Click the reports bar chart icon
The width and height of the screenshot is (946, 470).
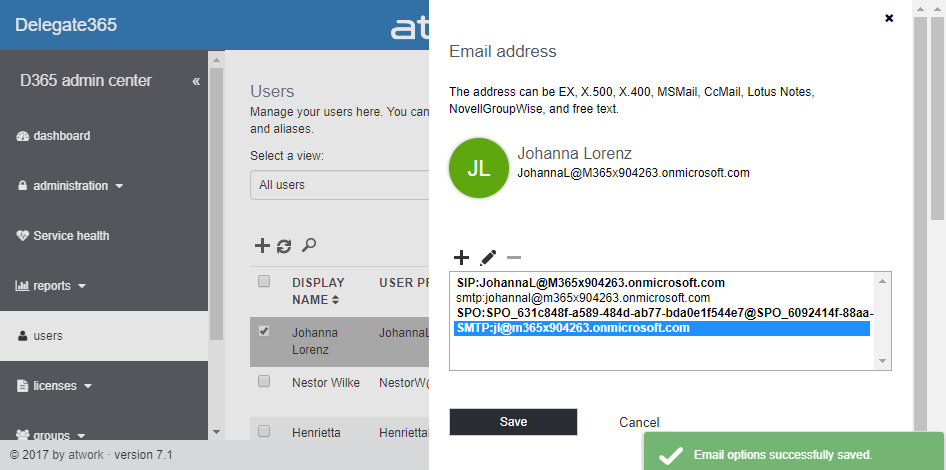click(22, 286)
